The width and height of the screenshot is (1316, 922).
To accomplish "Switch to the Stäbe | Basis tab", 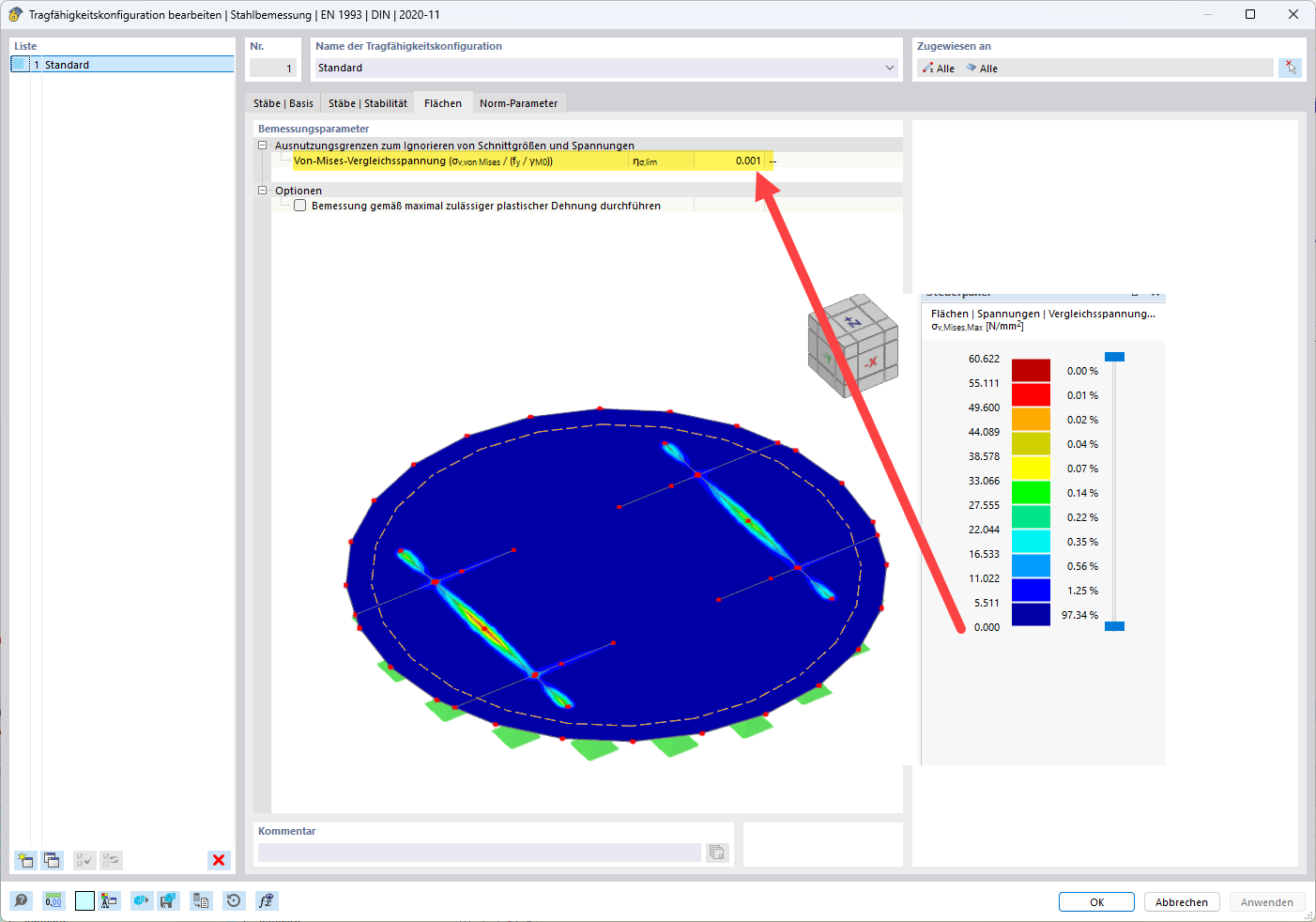I will click(x=283, y=103).
